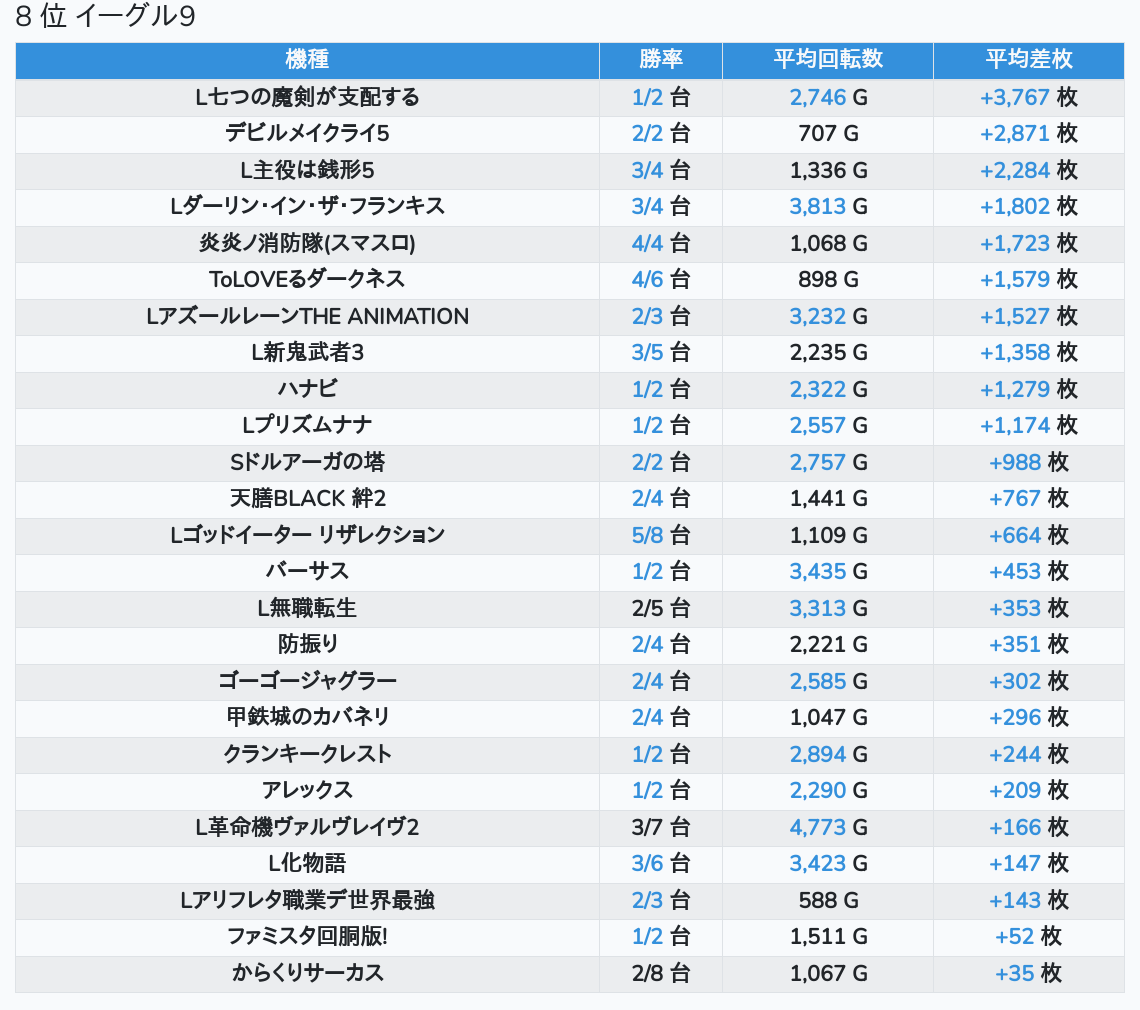Click the 機種 column header
Screen dimensions: 1140x1010
307,60
